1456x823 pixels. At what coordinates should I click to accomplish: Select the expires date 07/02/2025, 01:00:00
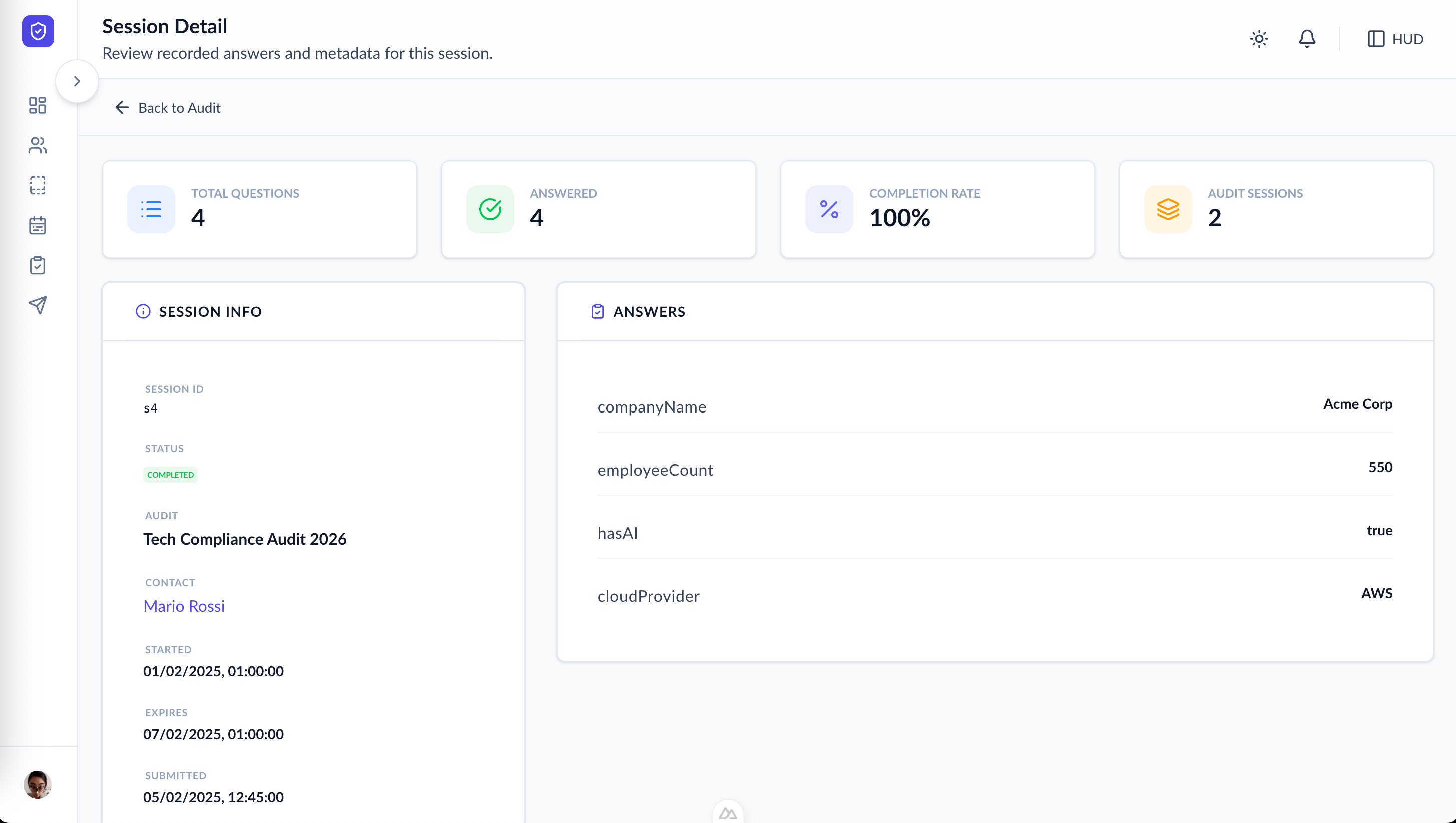click(x=213, y=734)
